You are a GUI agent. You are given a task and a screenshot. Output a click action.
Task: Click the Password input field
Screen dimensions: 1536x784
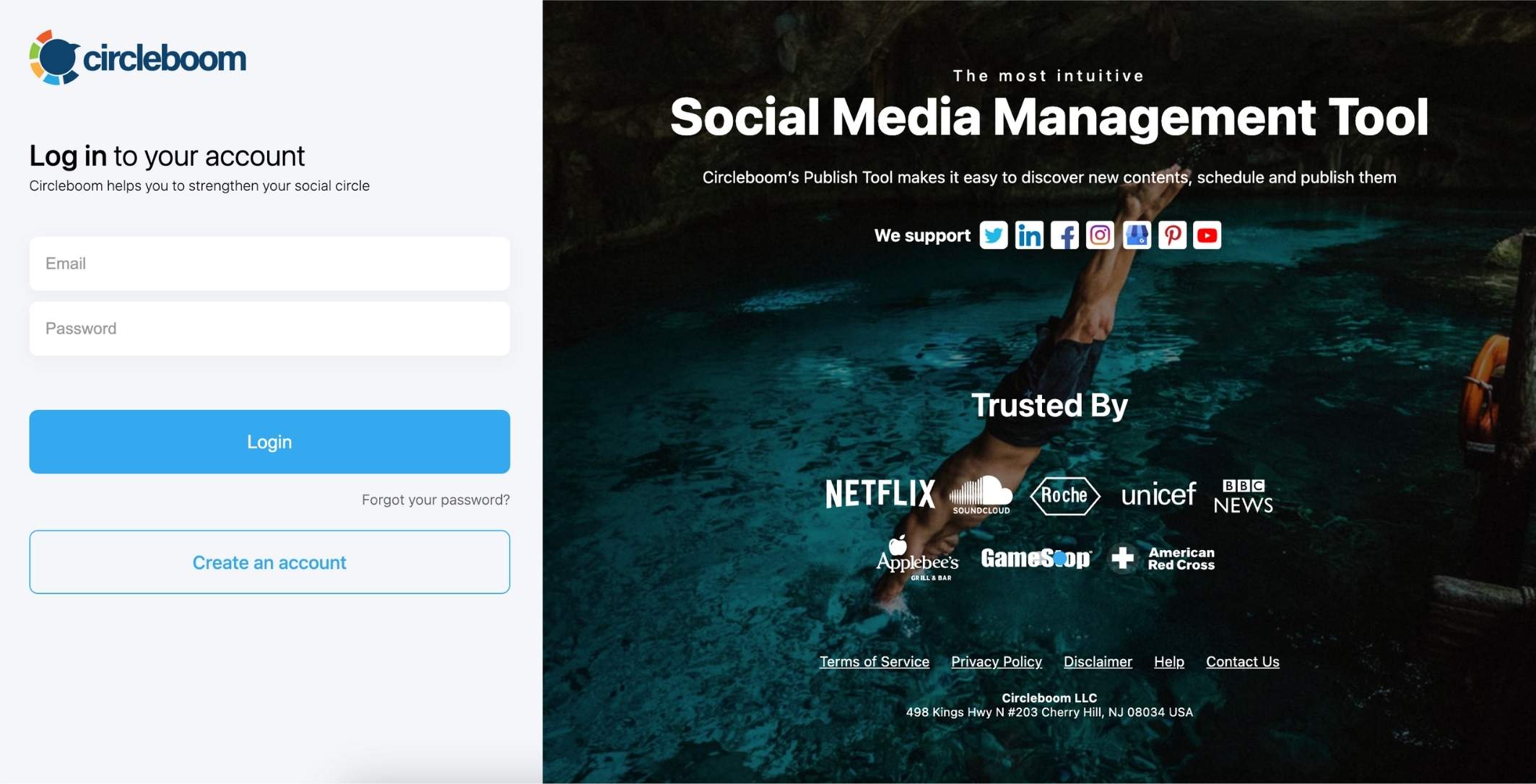pyautogui.click(x=269, y=328)
